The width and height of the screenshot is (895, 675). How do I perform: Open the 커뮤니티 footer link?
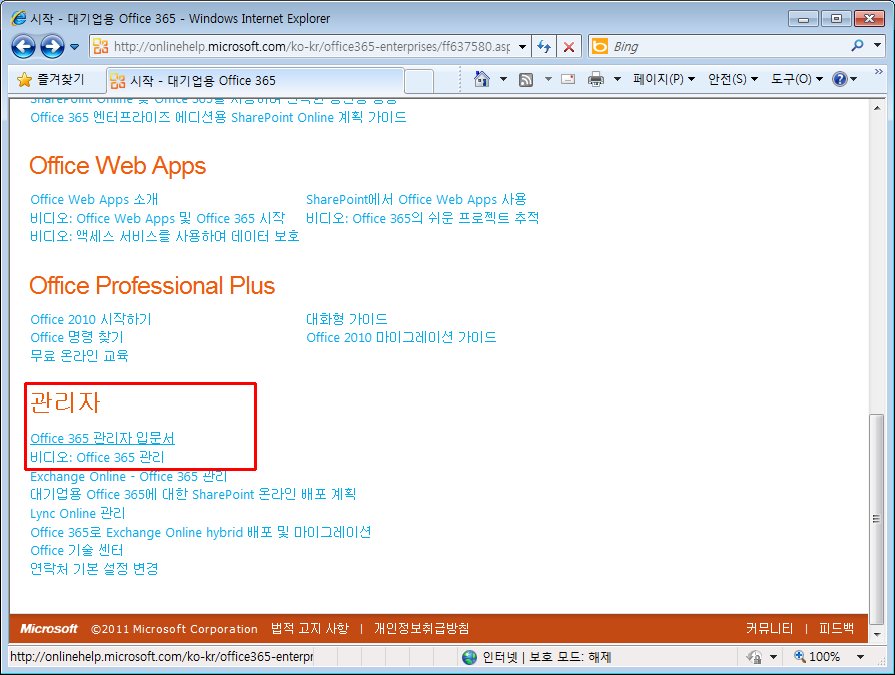pos(769,629)
